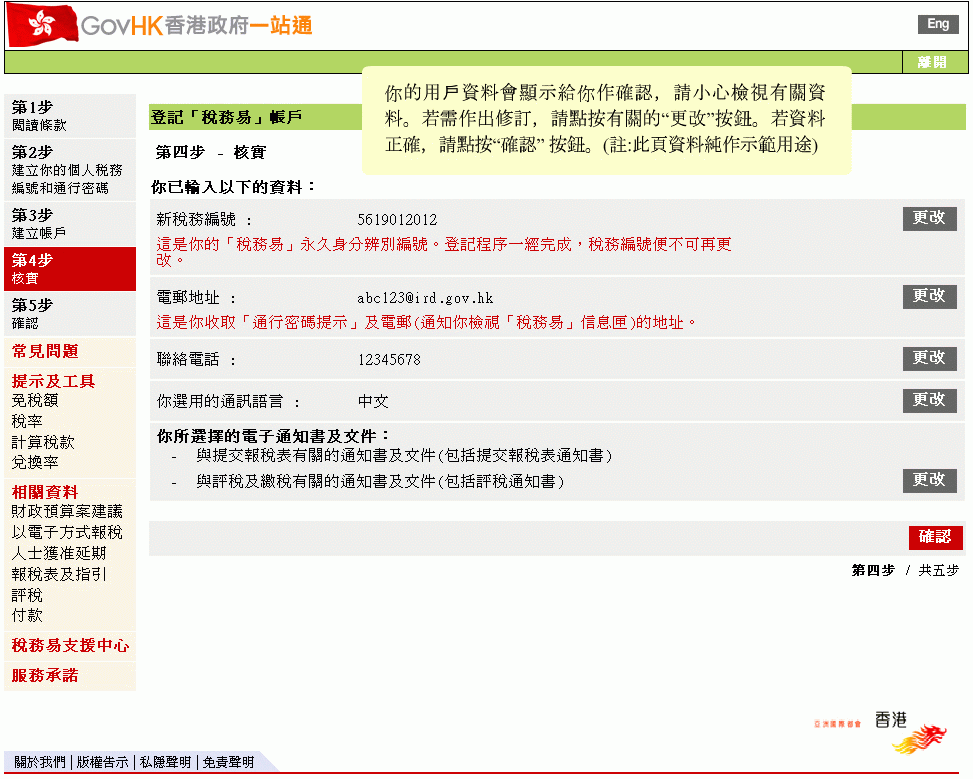973x779 pixels.
Task: Select 第3步 建立帳戶 step in sidebar
Action: pyautogui.click(x=40, y=224)
